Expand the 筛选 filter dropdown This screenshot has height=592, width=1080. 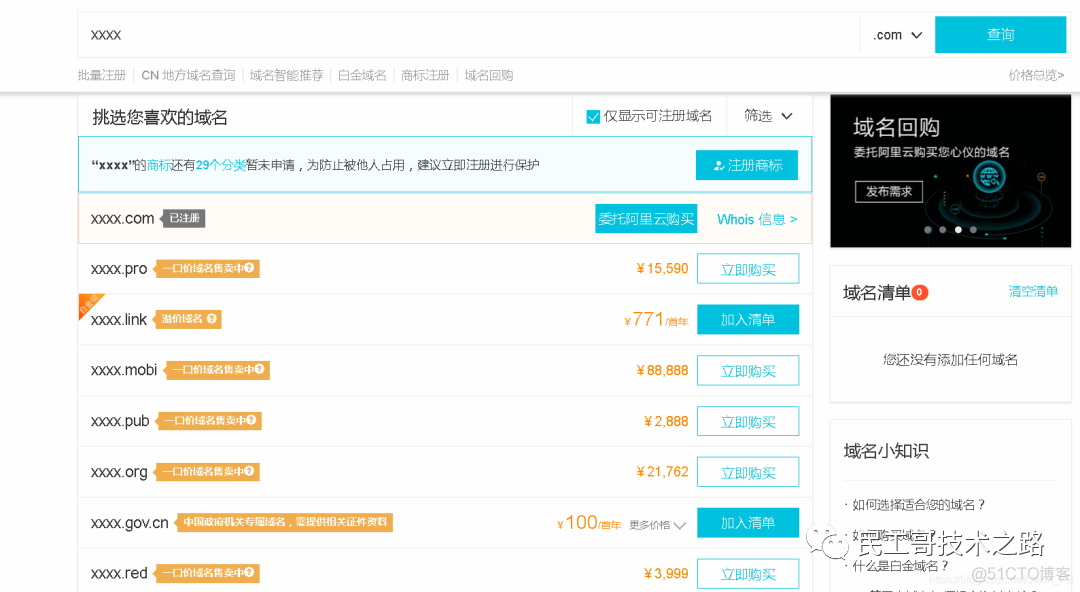[768, 116]
